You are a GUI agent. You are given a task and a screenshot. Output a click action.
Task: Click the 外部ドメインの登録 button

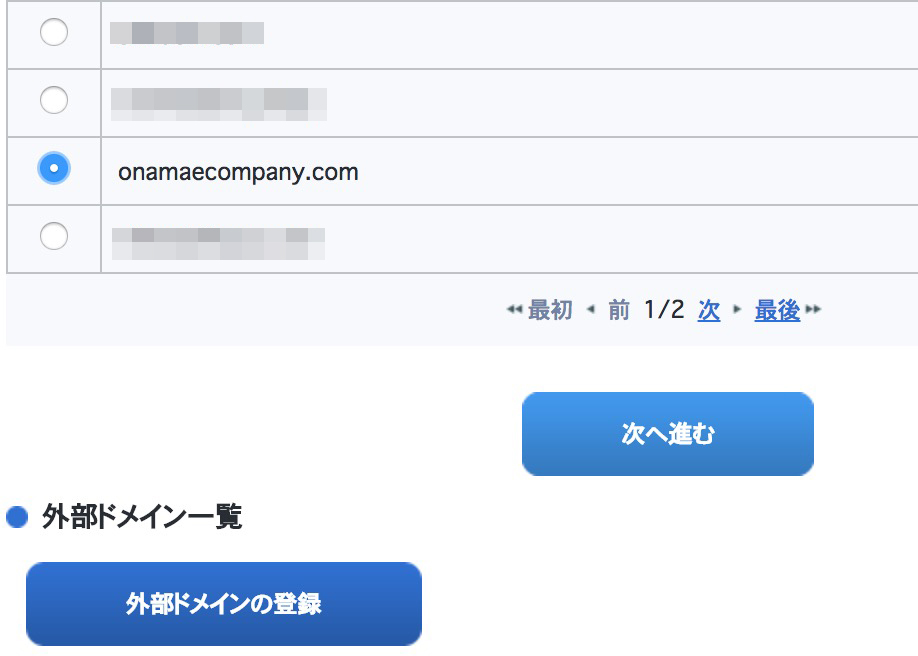tap(224, 604)
